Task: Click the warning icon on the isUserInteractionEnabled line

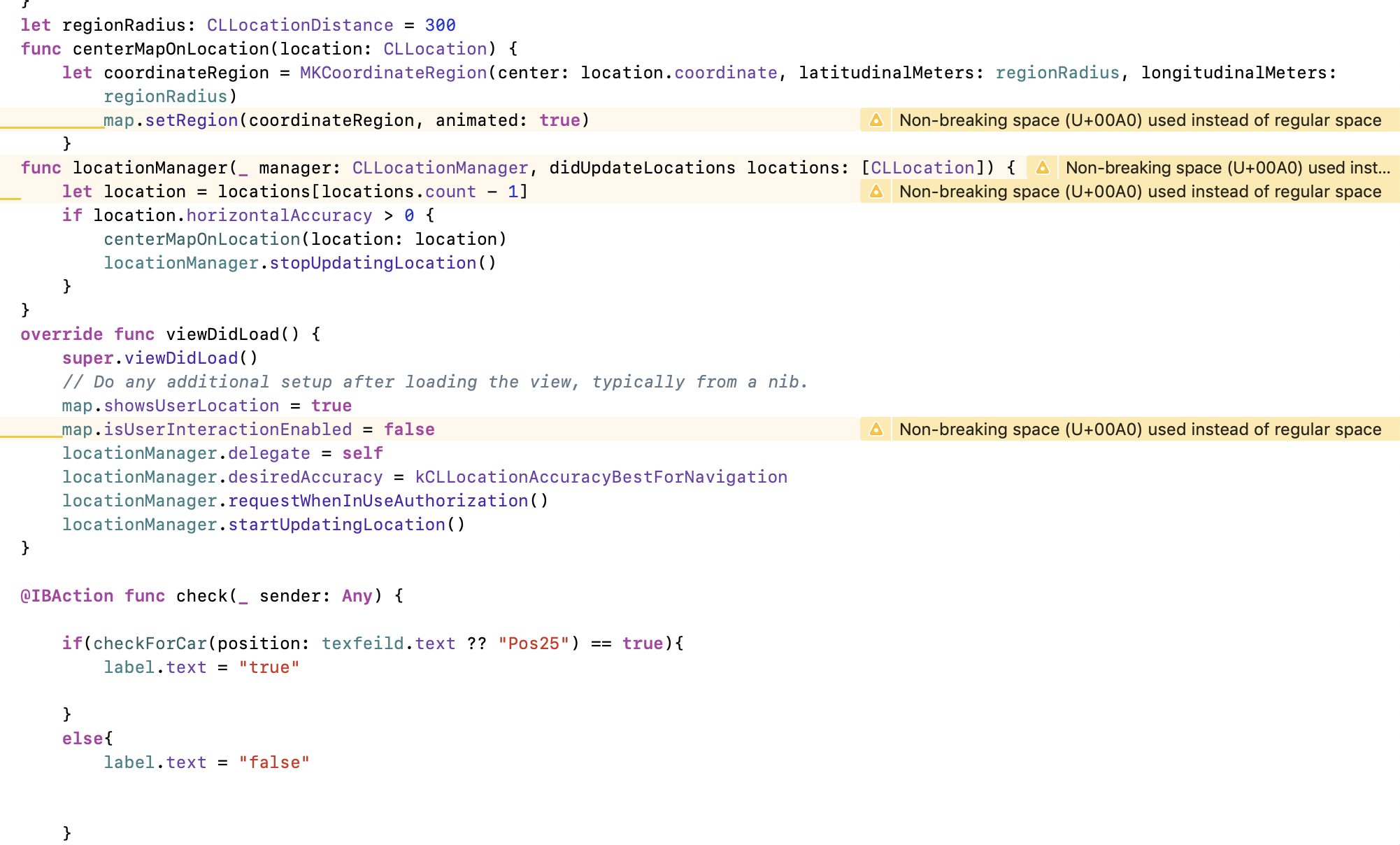Action: point(876,429)
